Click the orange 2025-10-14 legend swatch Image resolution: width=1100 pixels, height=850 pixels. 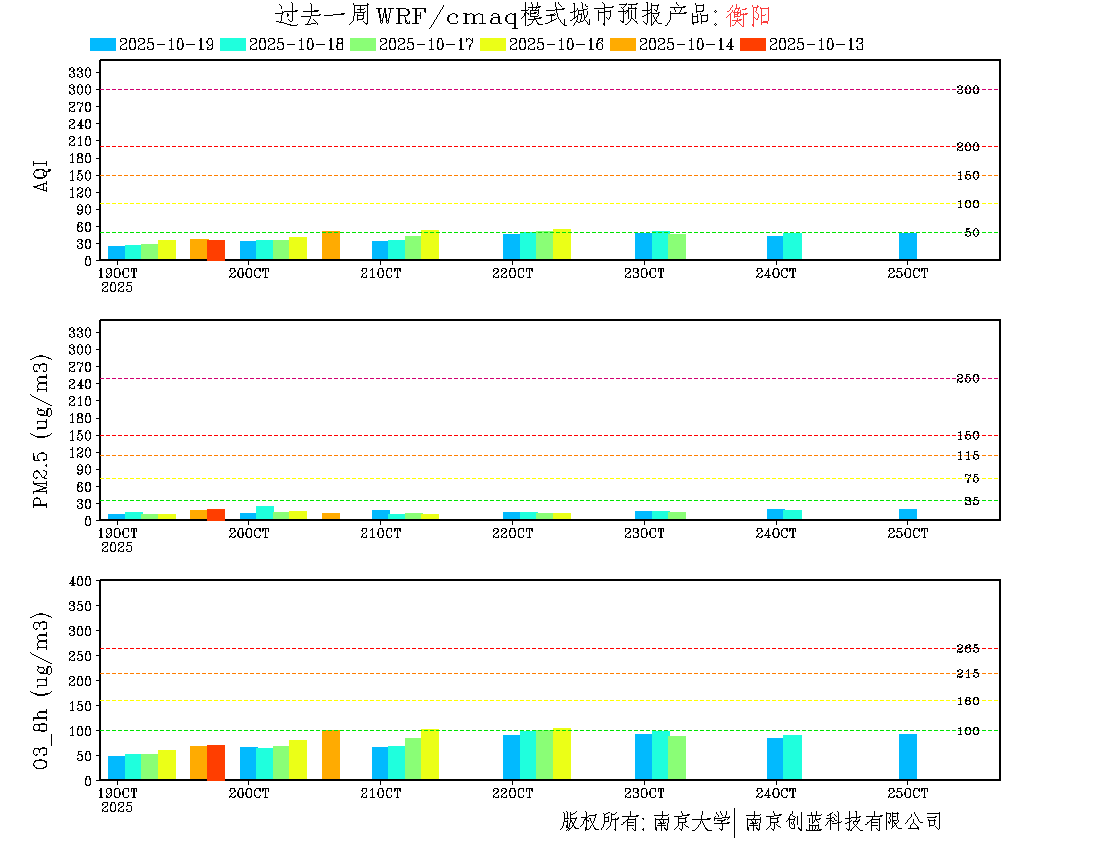tap(622, 44)
